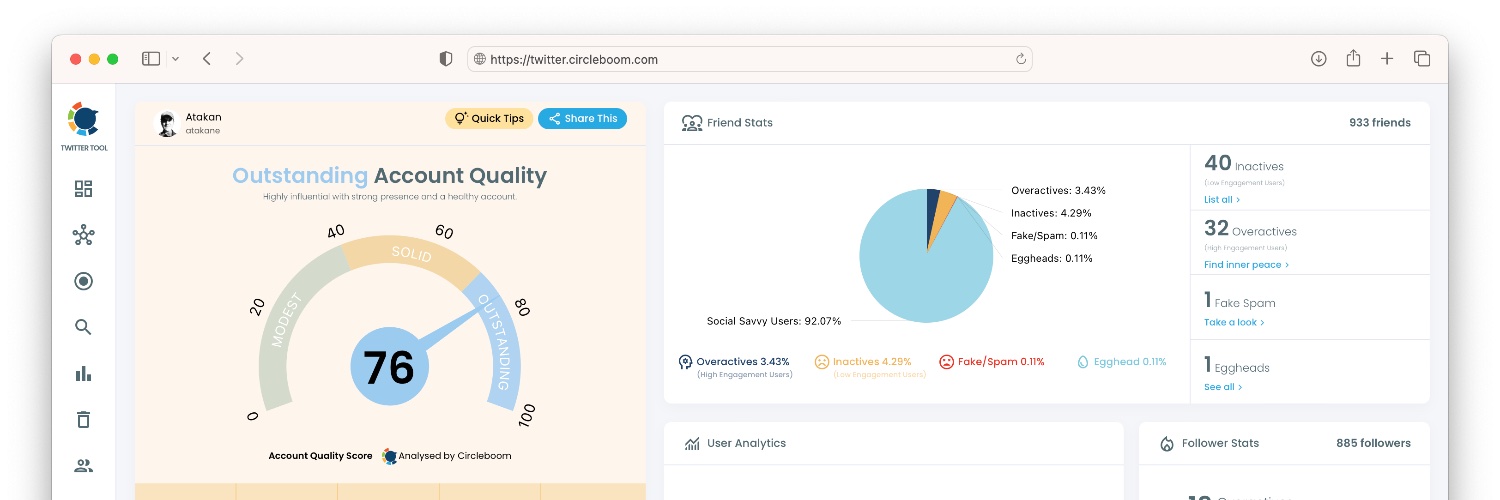Open the privacy shield icon
Screen dimensions: 1500x500
tap(446, 59)
